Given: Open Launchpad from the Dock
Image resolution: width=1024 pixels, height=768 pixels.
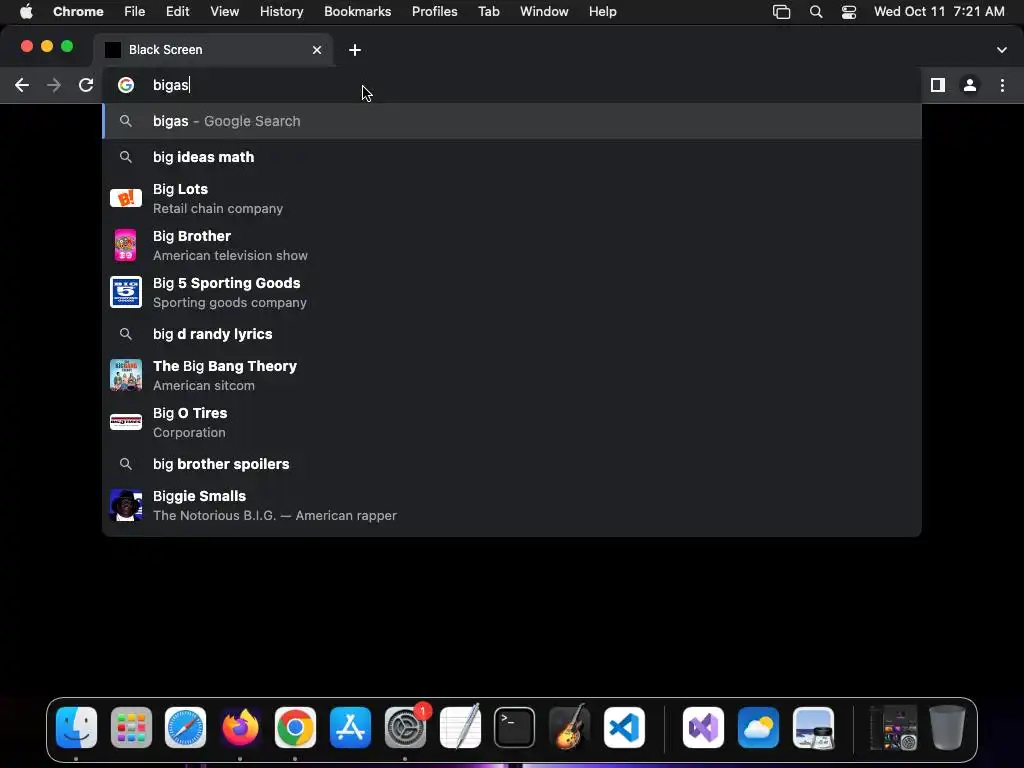Looking at the screenshot, I should coord(131,727).
